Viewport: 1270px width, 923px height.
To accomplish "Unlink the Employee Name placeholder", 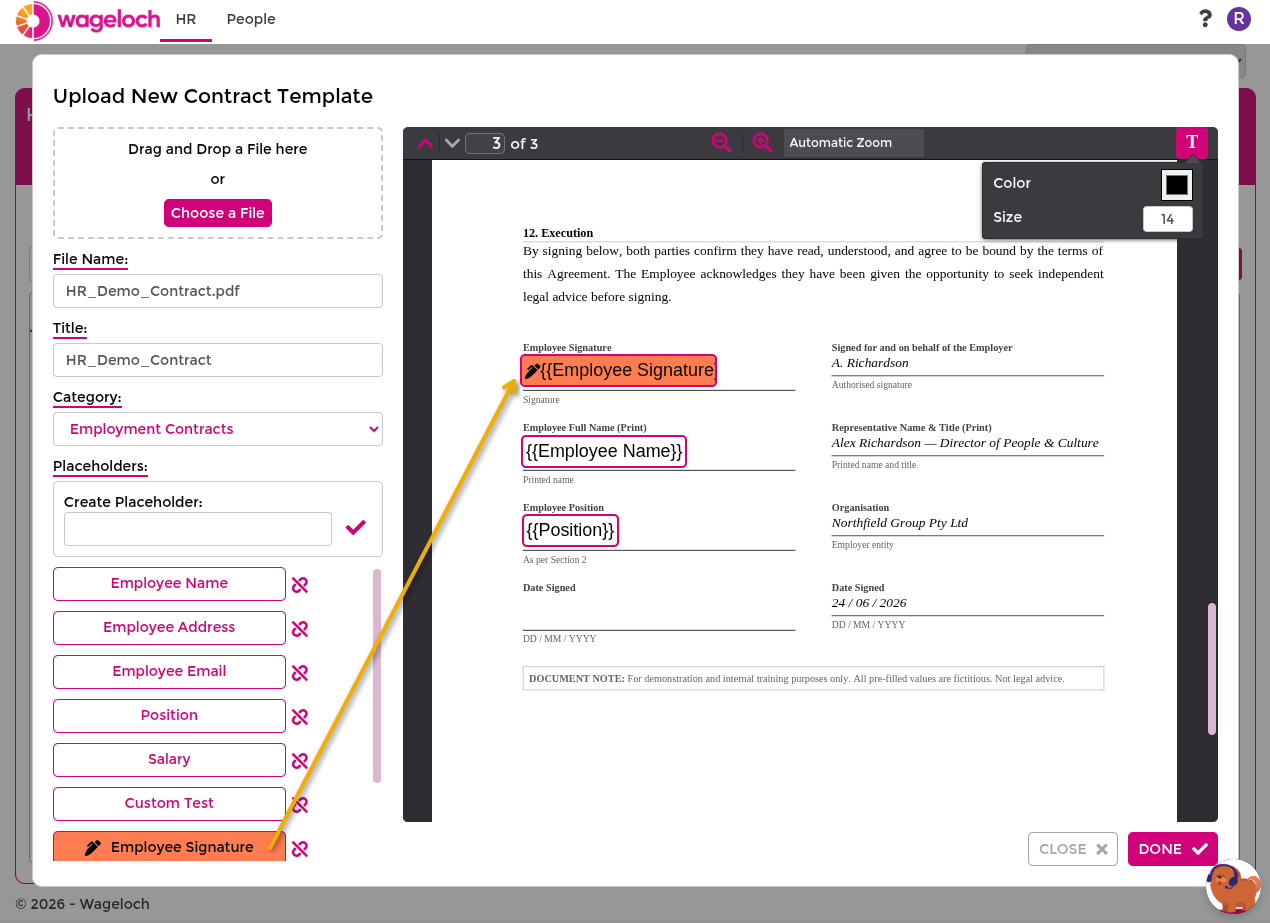I will coord(299,585).
